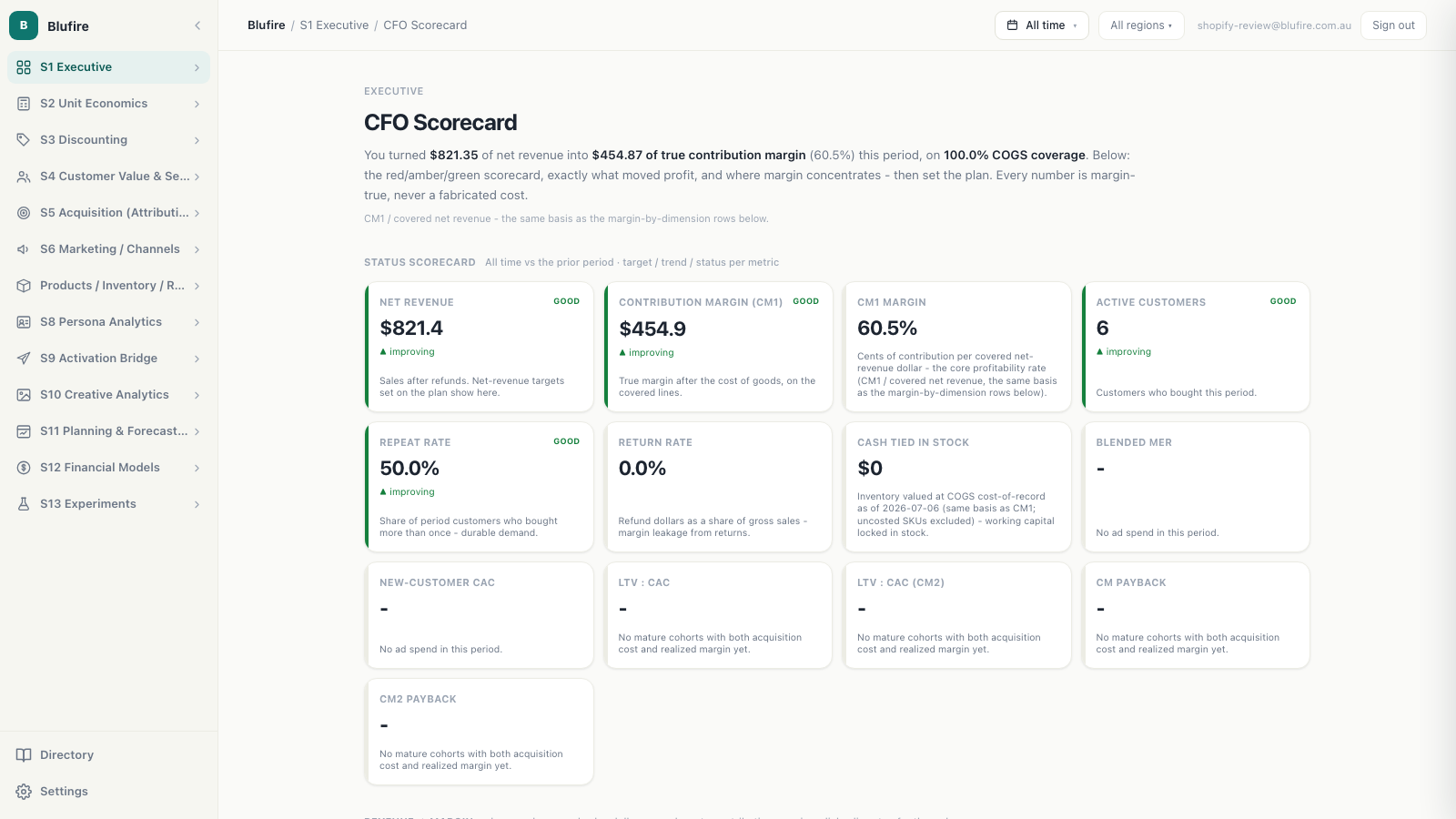Click the Active Customers card value 6
1456x819 pixels.
[1103, 329]
